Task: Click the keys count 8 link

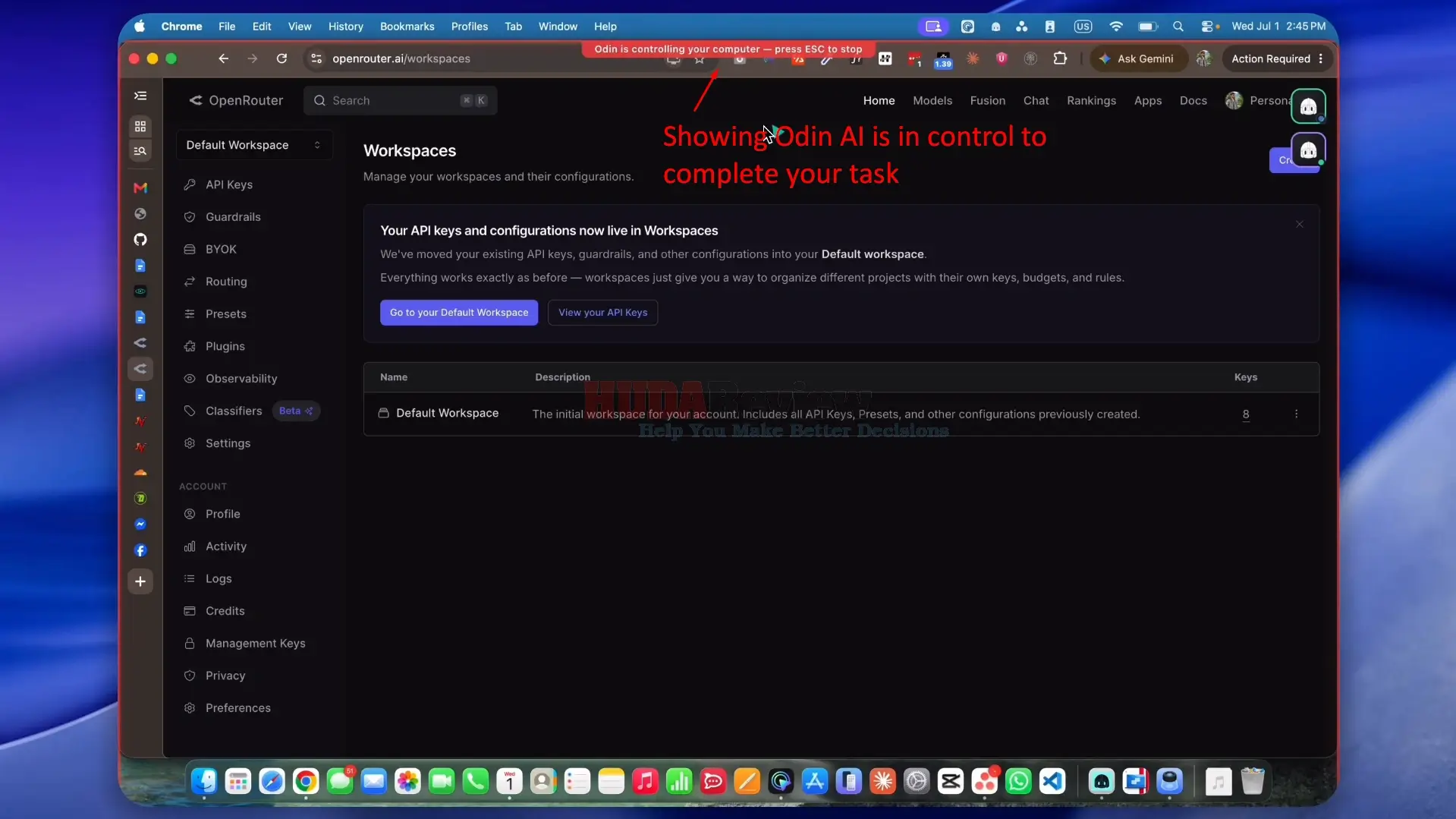Action: [x=1245, y=414]
